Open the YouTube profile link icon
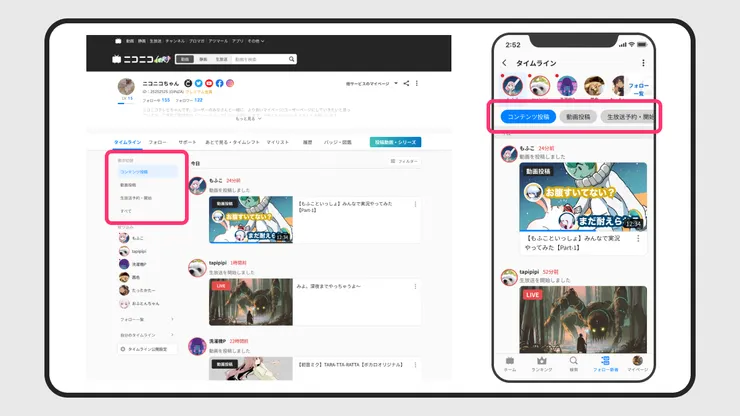740x416 pixels. [x=209, y=83]
